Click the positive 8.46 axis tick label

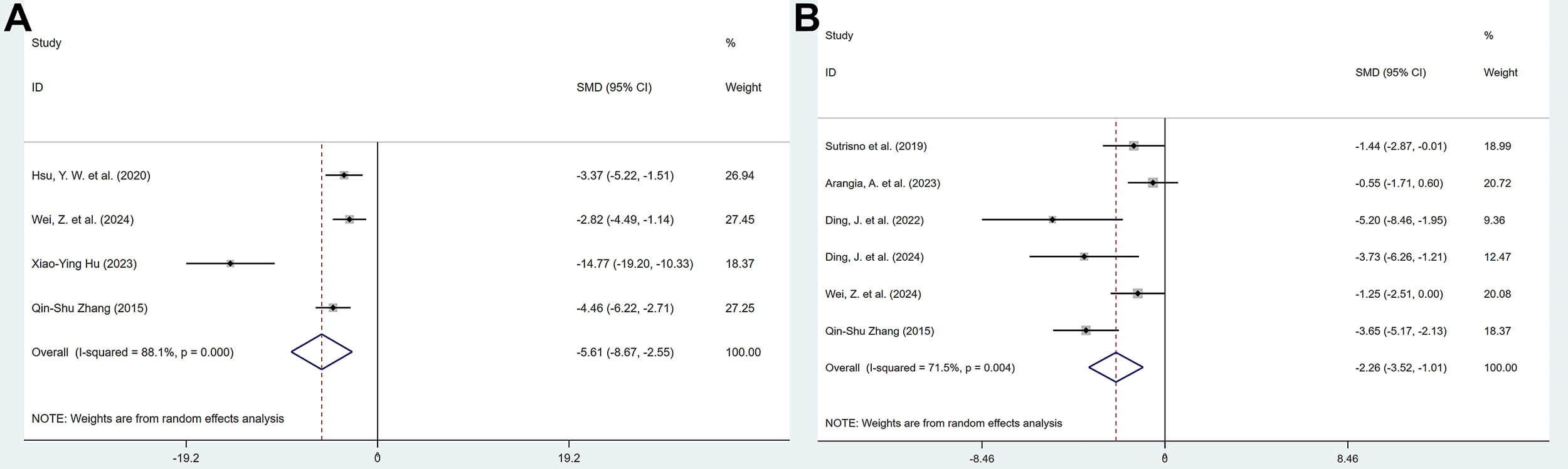[1347, 458]
